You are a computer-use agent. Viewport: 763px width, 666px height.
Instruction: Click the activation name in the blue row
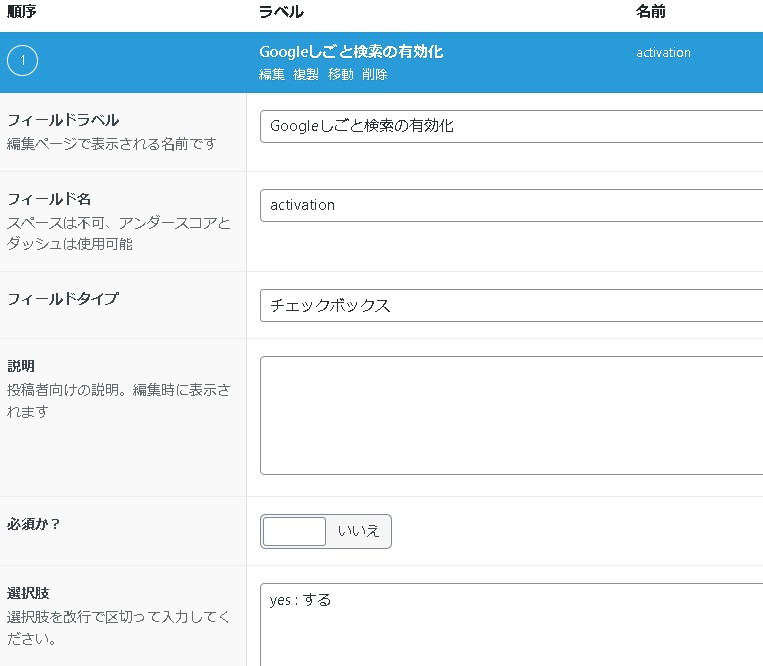[663, 53]
